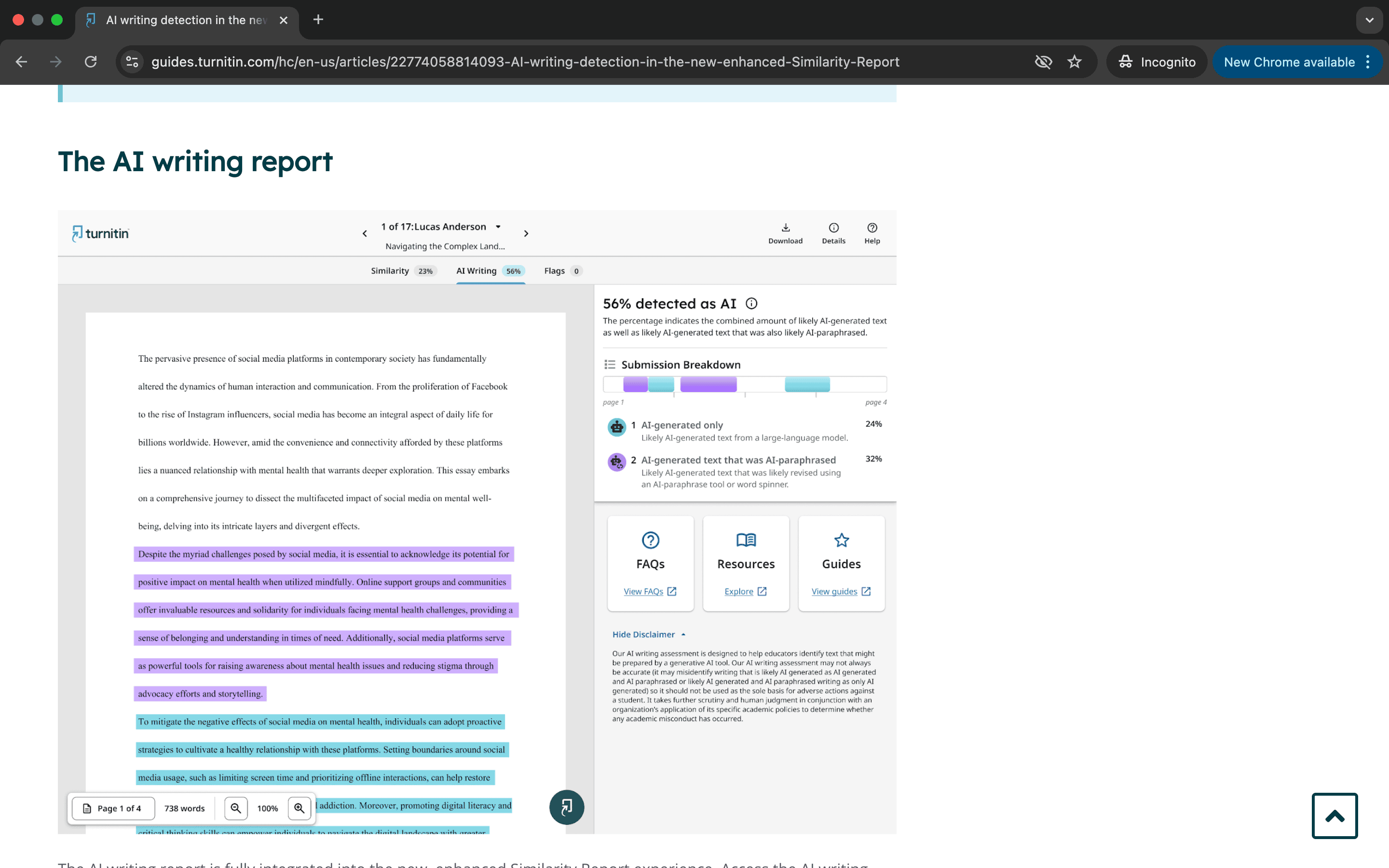Viewport: 1389px width, 868px height.
Task: Click the first cyan segment in breakdown bar
Action: tap(661, 384)
